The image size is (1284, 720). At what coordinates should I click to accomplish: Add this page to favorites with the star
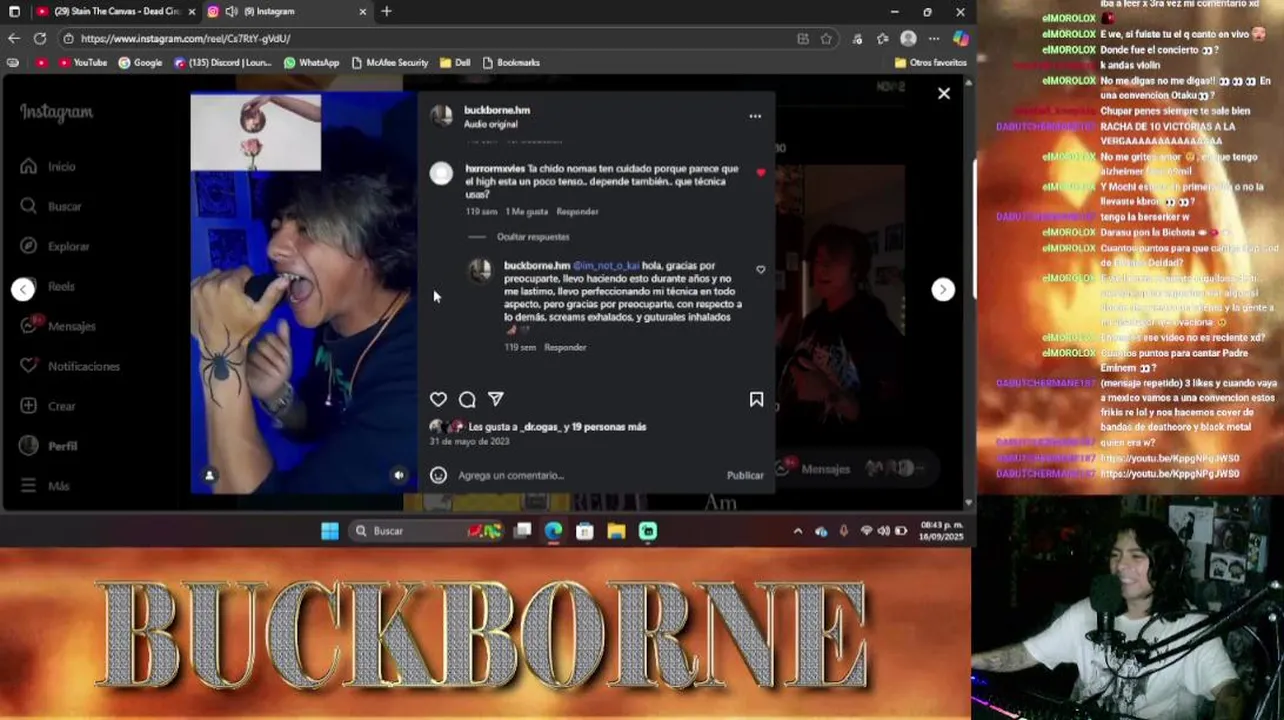click(826, 39)
